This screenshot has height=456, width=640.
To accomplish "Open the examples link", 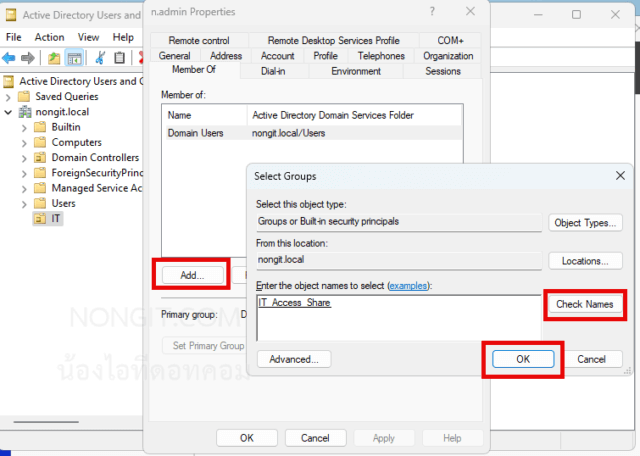I will pos(408,286).
